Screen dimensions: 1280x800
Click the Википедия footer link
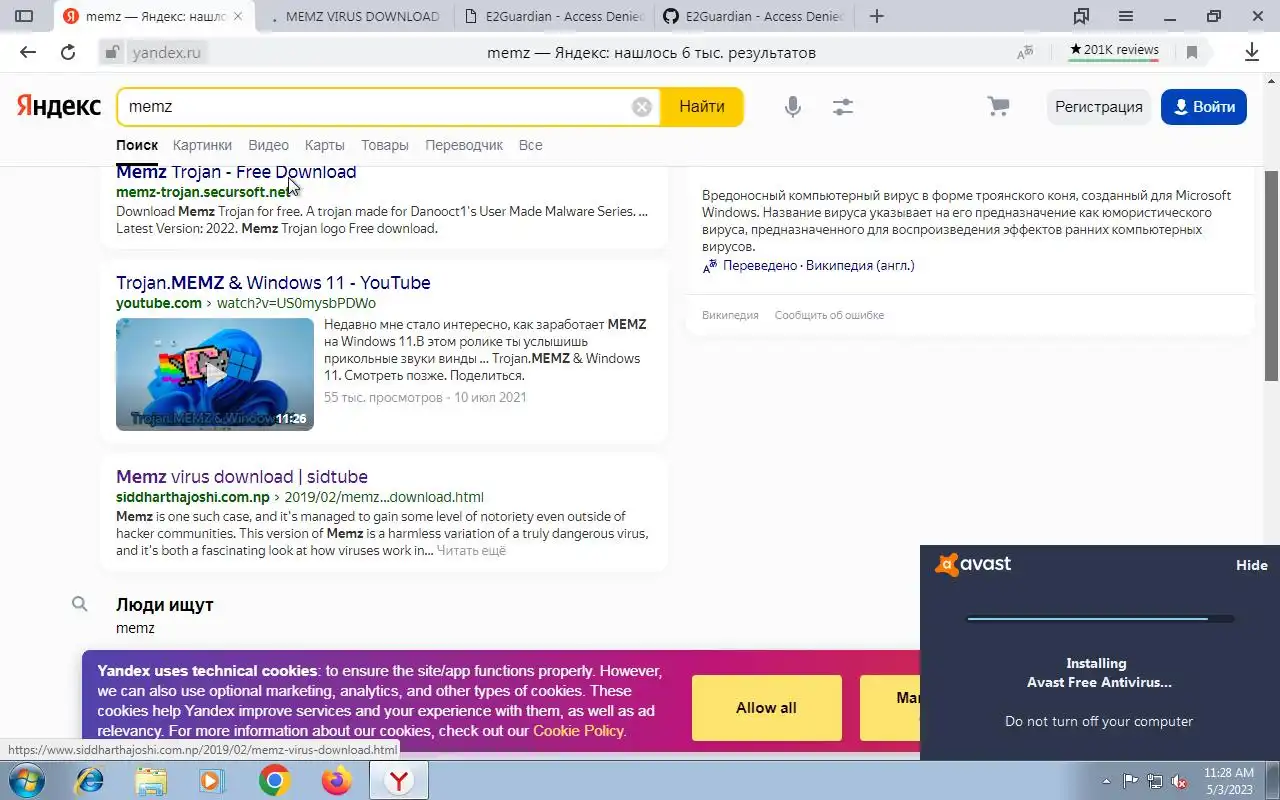pos(730,315)
